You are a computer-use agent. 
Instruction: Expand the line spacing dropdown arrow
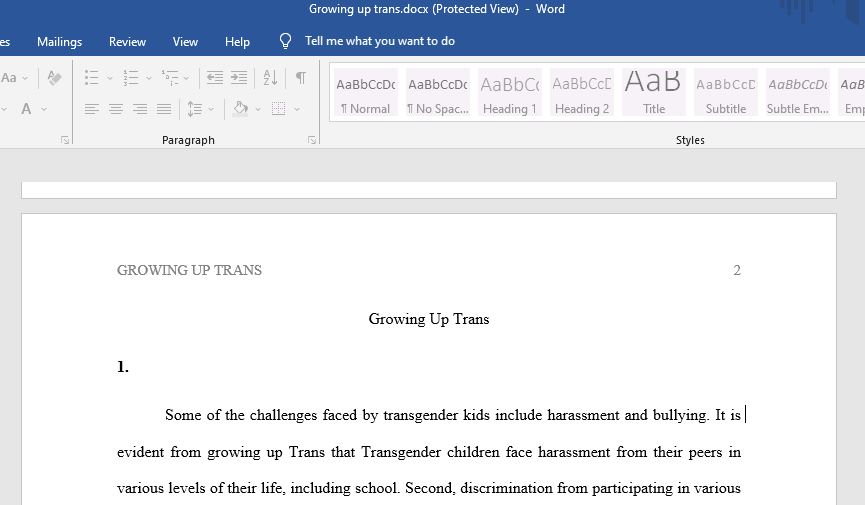pyautogui.click(x=211, y=109)
